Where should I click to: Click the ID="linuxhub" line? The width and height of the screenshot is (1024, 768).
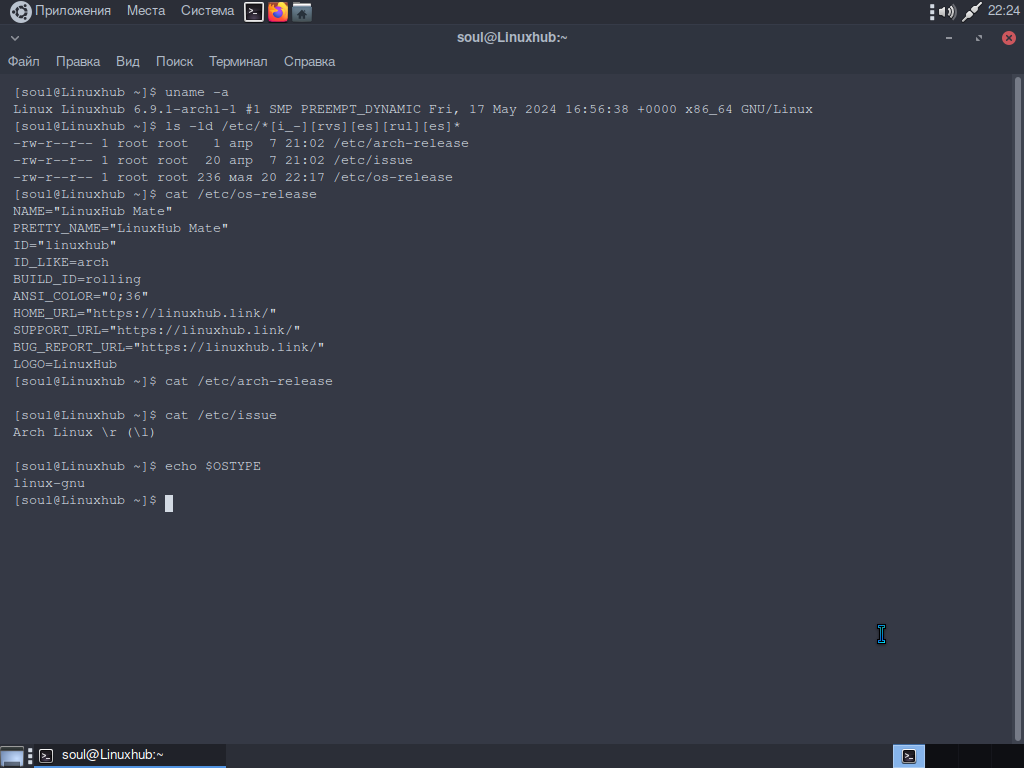click(65, 245)
